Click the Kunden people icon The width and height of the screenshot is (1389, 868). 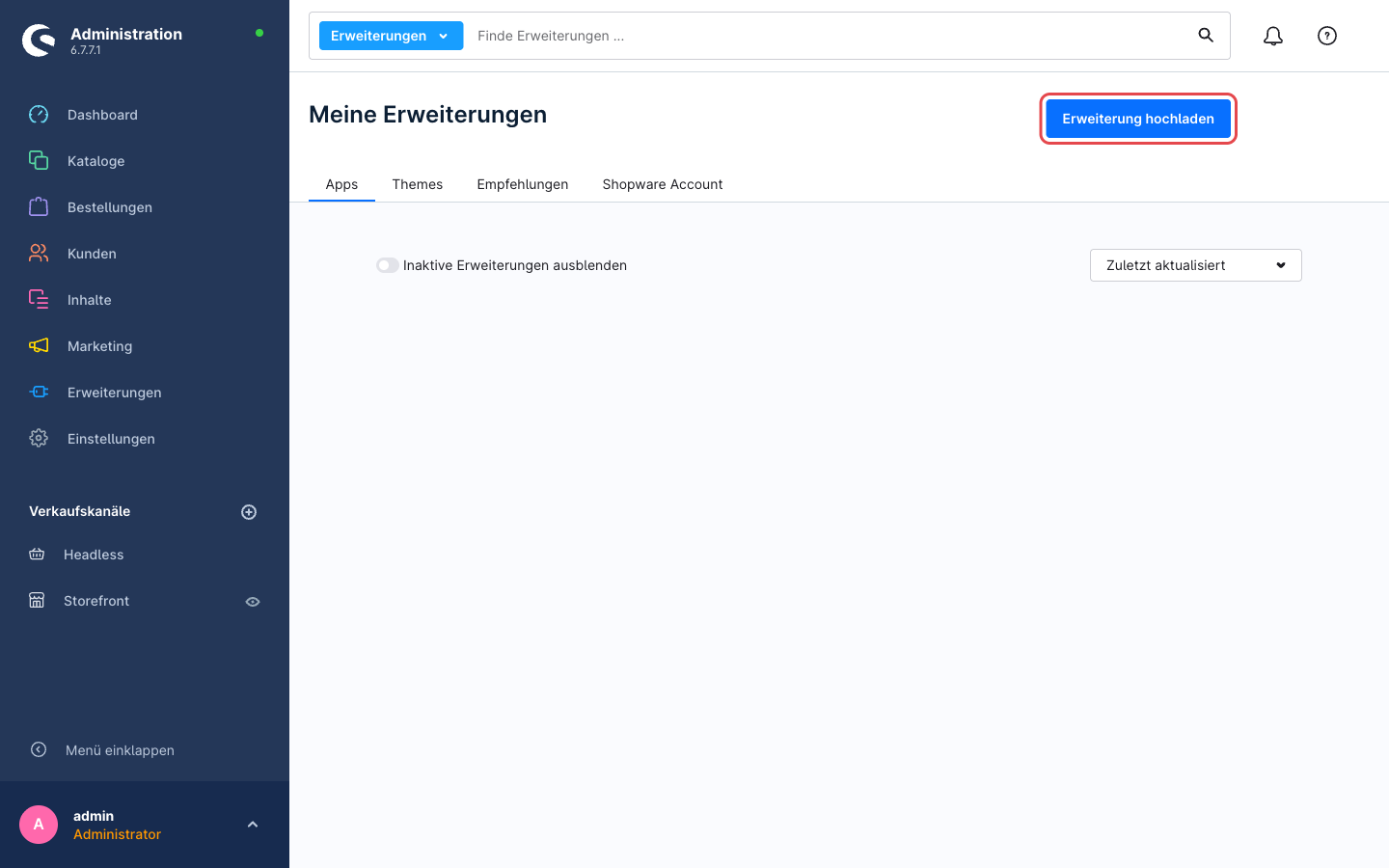tap(39, 253)
